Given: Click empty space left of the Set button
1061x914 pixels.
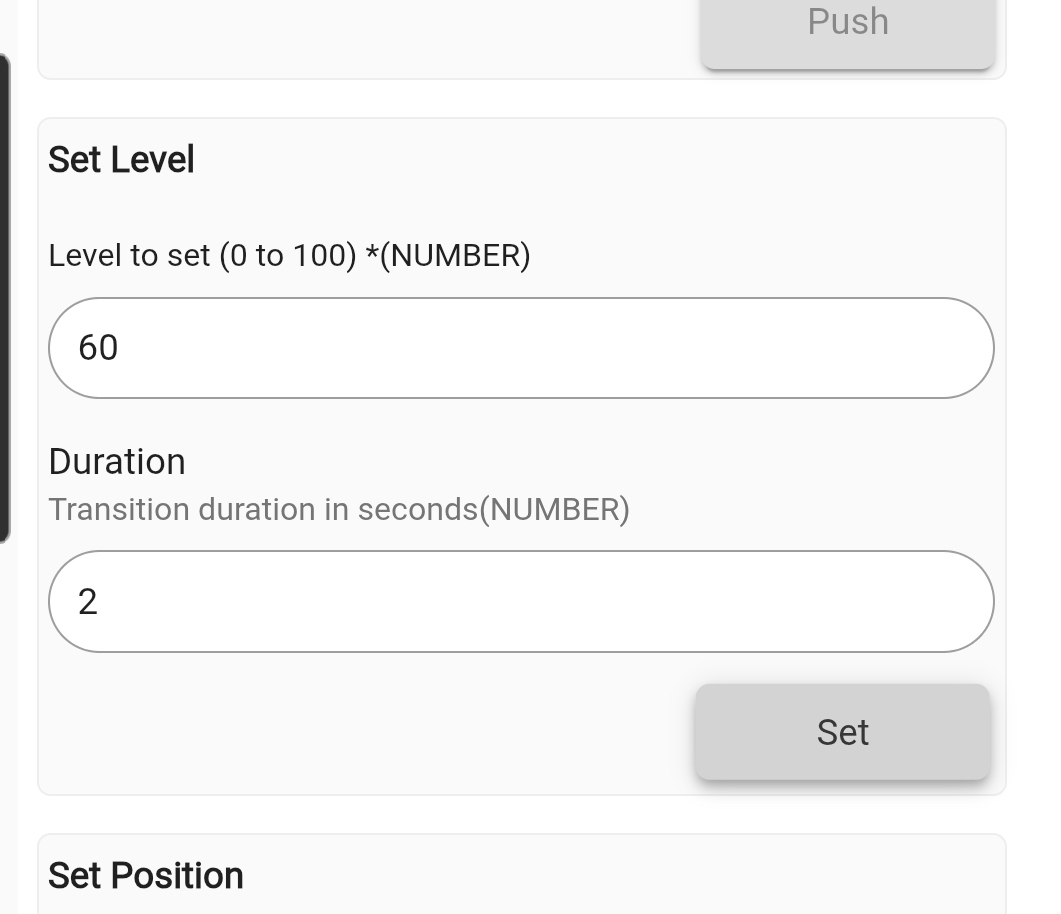Looking at the screenshot, I should click(370, 732).
